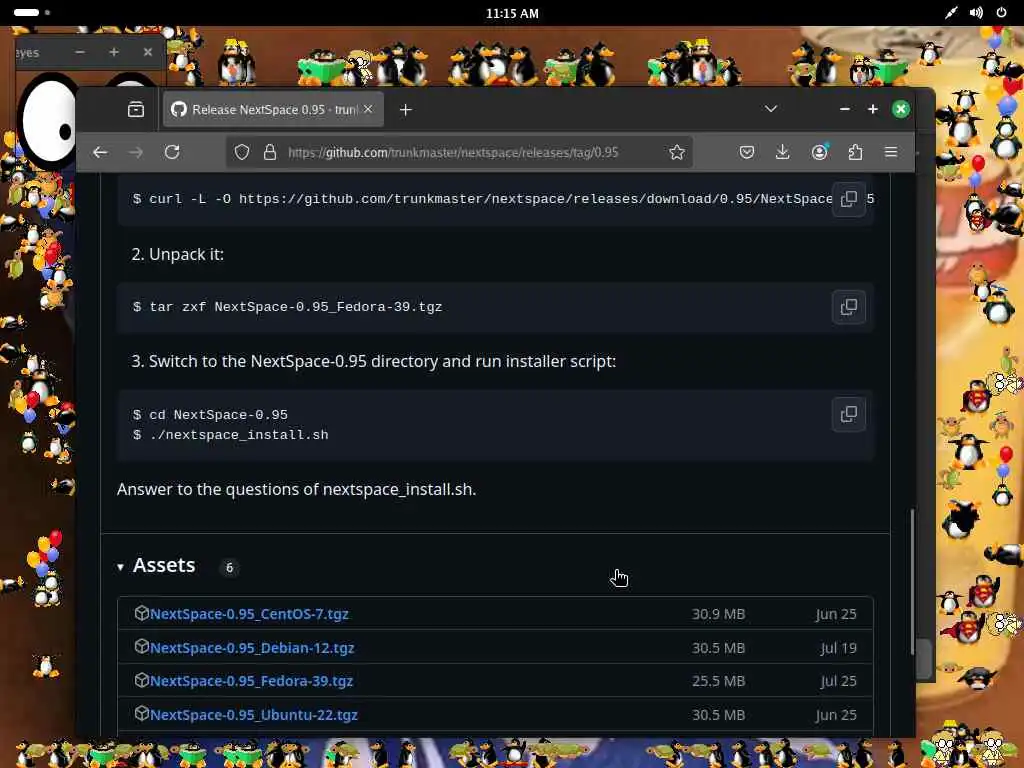Maximize the Firefox window
Screen dimensions: 1024x768
point(872,109)
